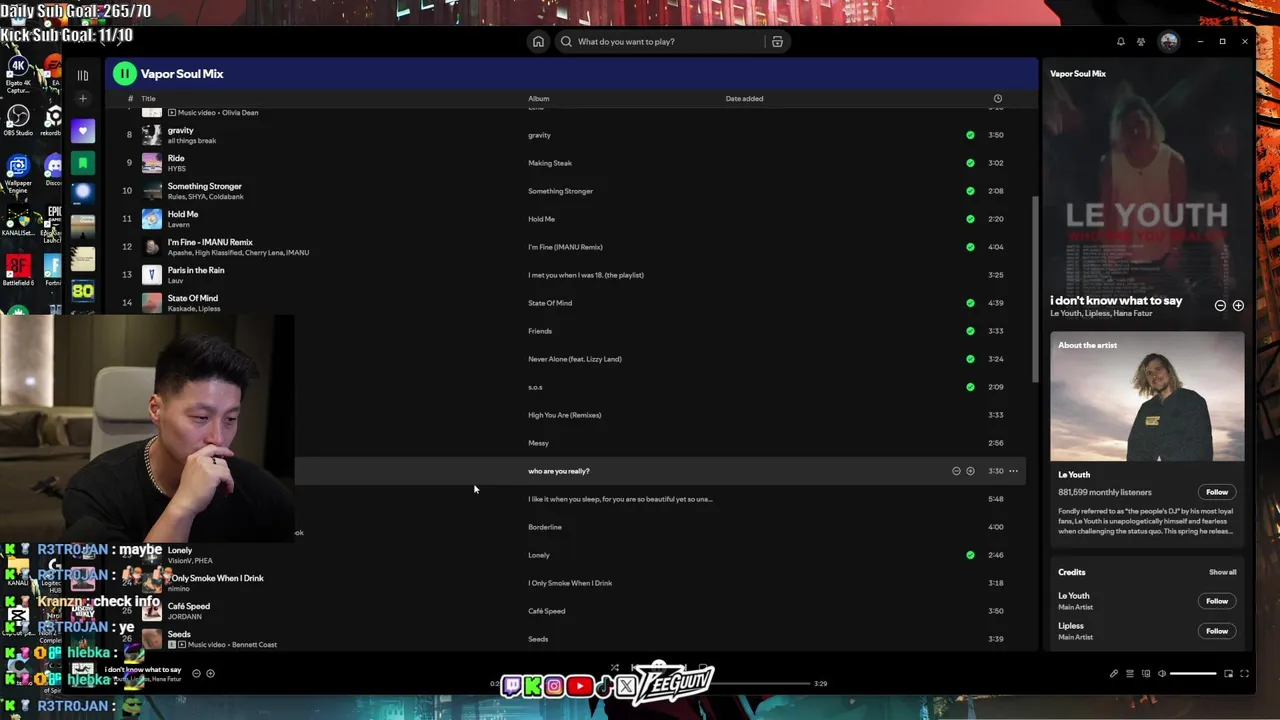
Task: Toggle saved checkmark for Friends row
Action: [970, 331]
